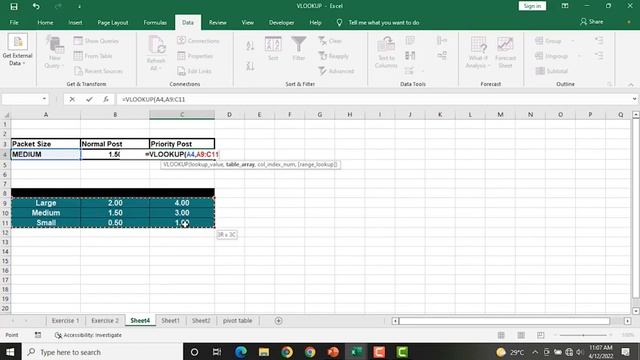Click the Insert Function fx button
The image size is (640, 360).
click(106, 99)
